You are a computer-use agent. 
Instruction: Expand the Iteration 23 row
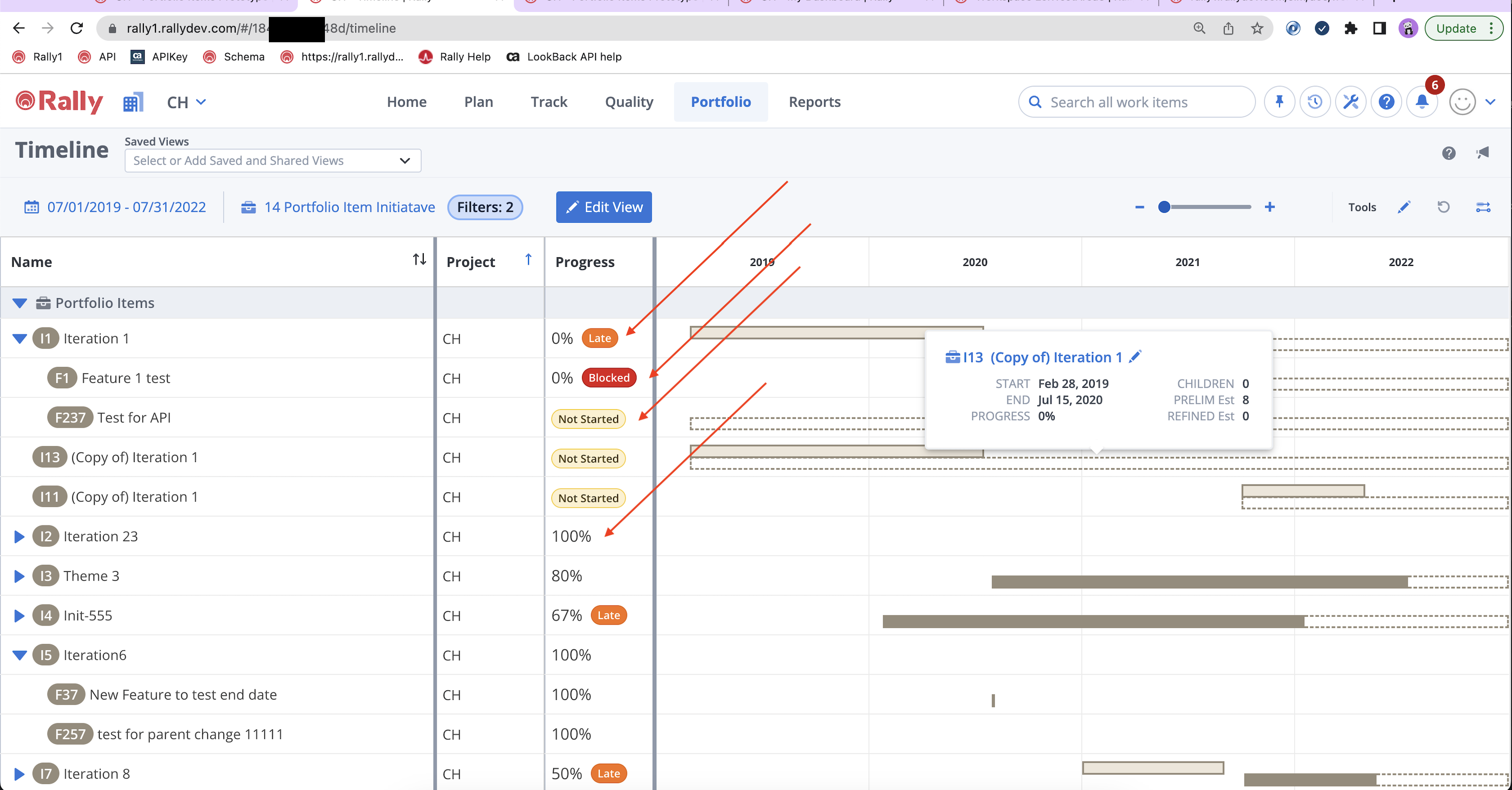click(19, 536)
